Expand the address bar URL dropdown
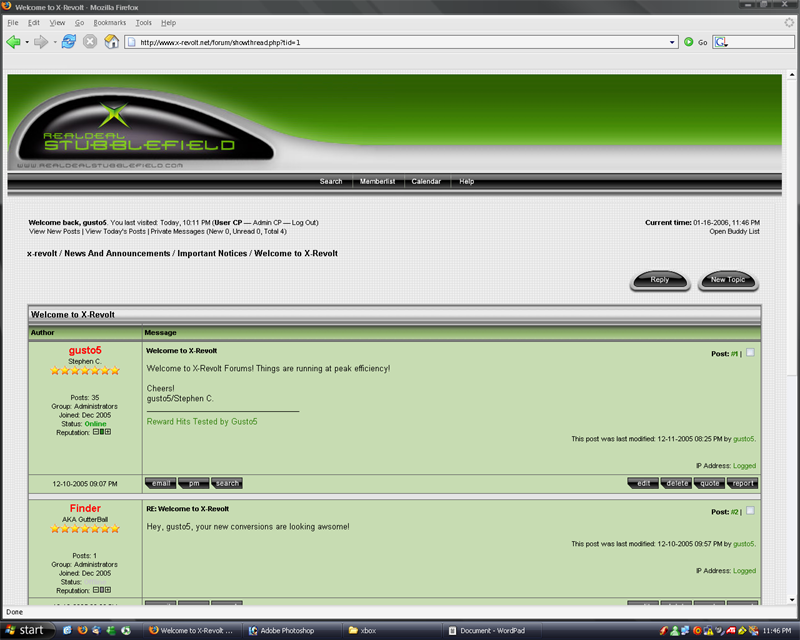The width and height of the screenshot is (800, 640). [672, 42]
